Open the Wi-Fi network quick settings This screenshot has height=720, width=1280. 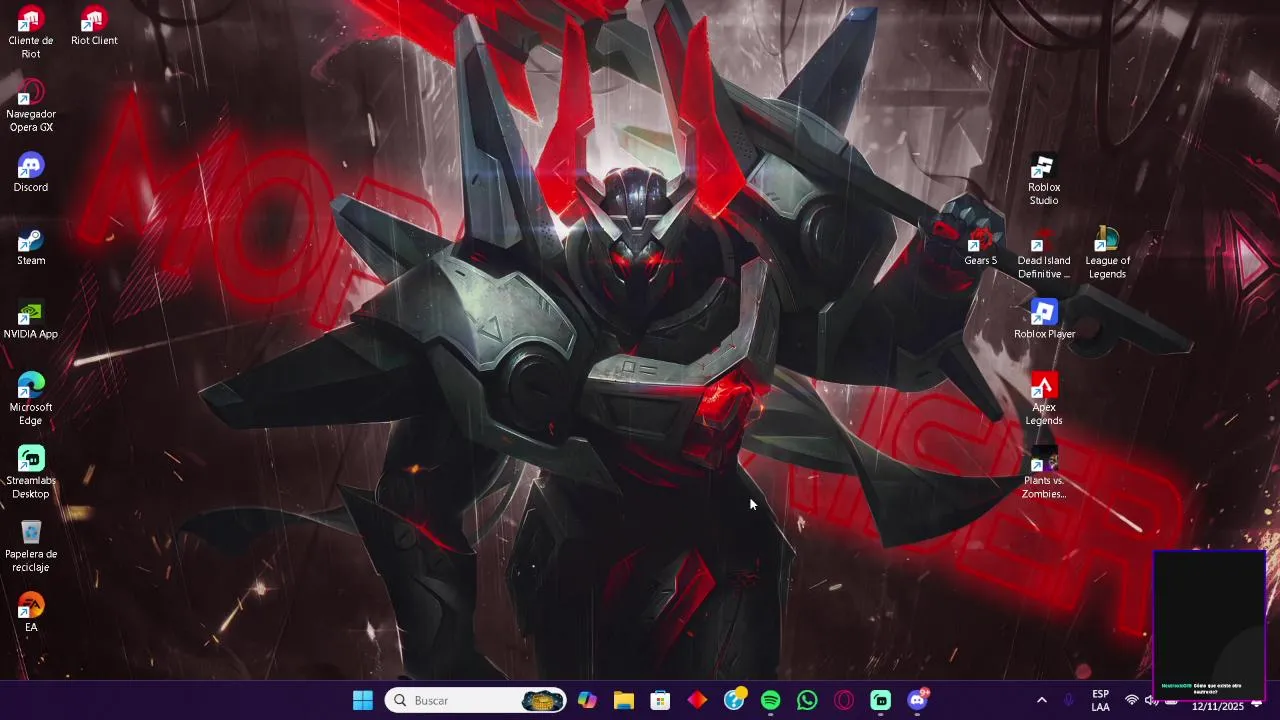1132,701
